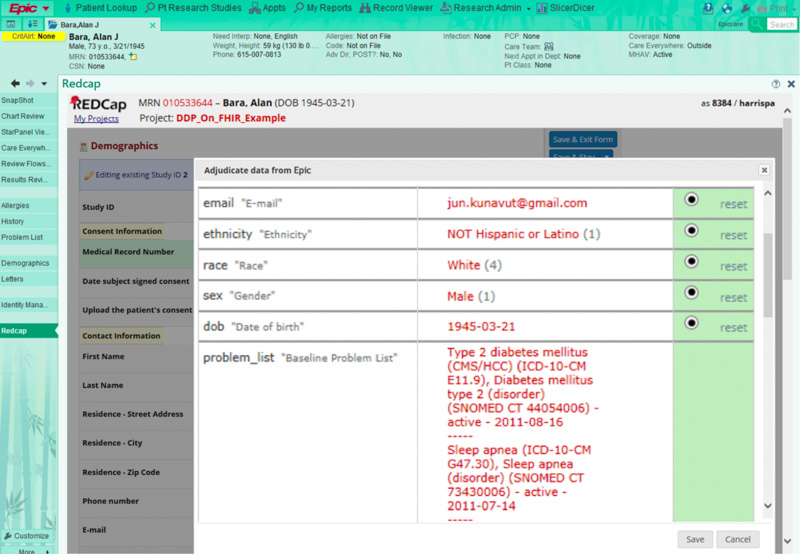The height and width of the screenshot is (554, 800).
Task: Click the help inbox icon top right
Action: click(x=708, y=8)
